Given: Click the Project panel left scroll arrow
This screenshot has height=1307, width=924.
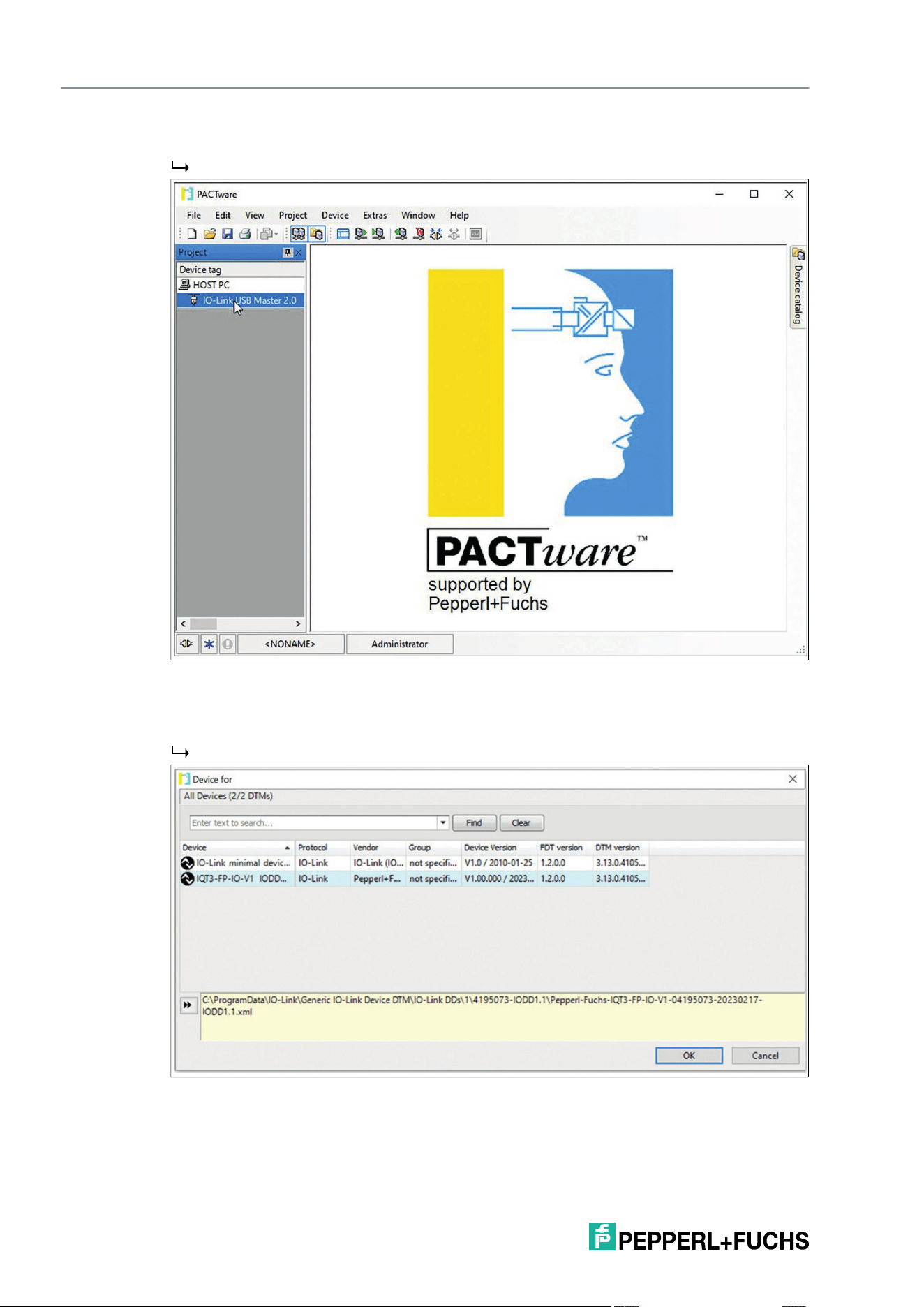Looking at the screenshot, I should tap(184, 623).
